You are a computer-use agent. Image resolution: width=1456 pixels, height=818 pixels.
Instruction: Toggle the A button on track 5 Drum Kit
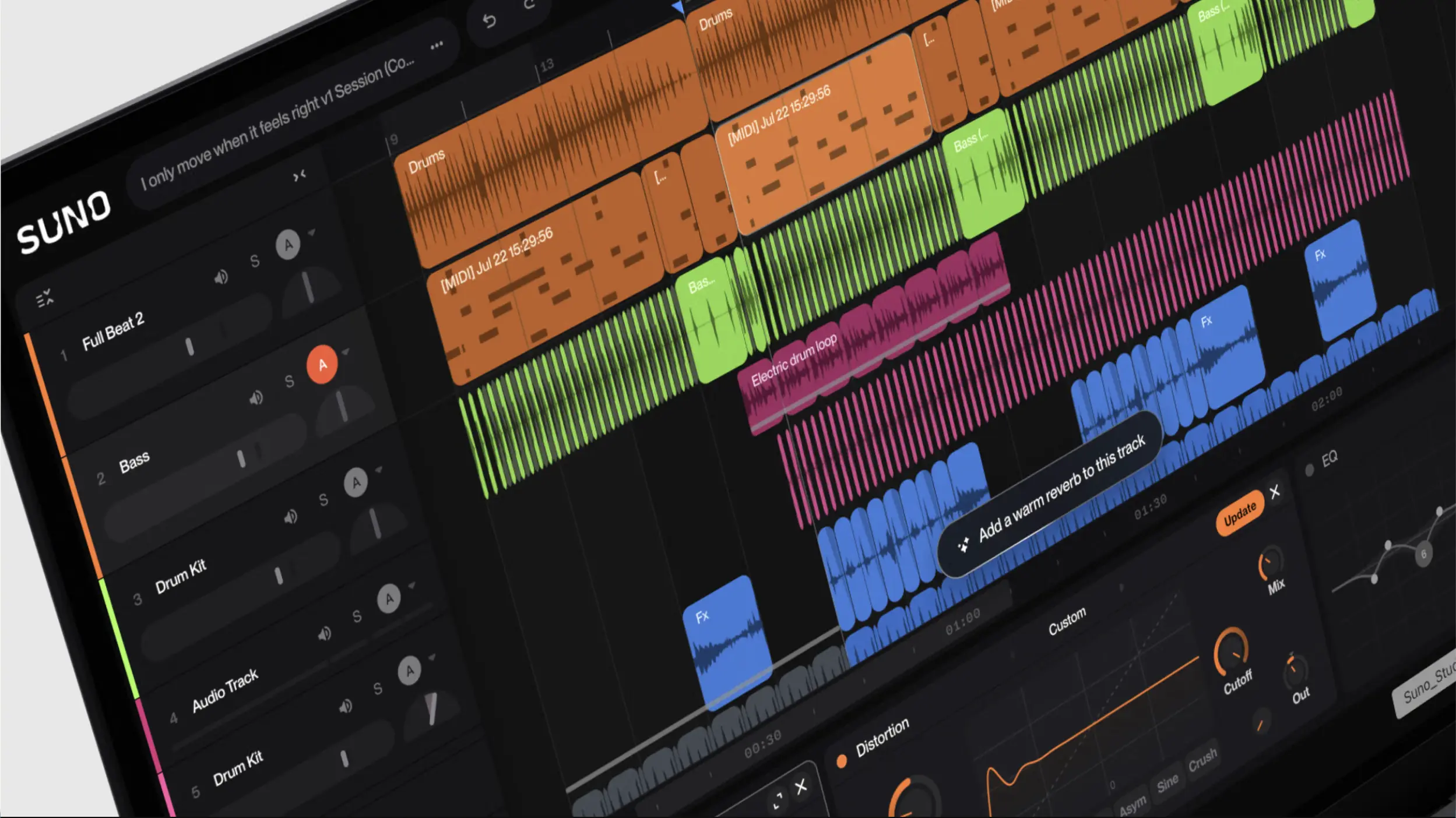pos(409,671)
